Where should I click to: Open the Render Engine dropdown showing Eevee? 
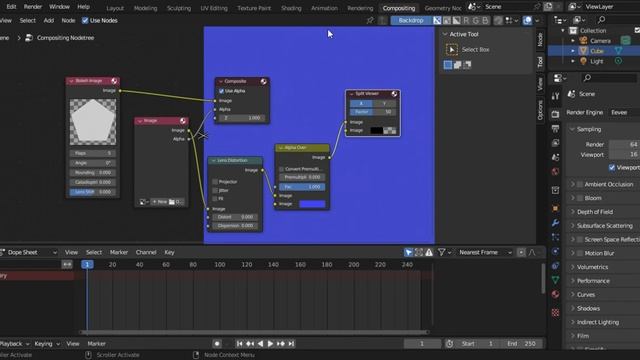pos(624,112)
